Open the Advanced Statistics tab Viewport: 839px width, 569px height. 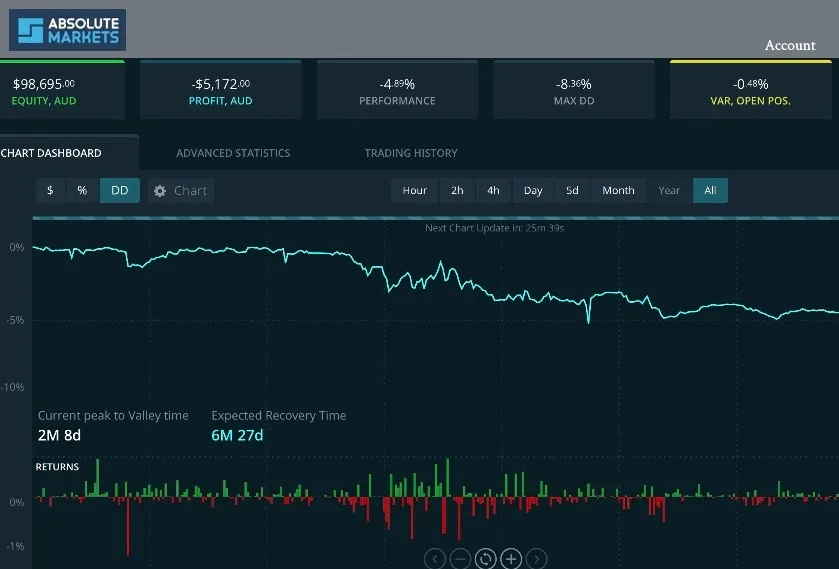pyautogui.click(x=233, y=153)
